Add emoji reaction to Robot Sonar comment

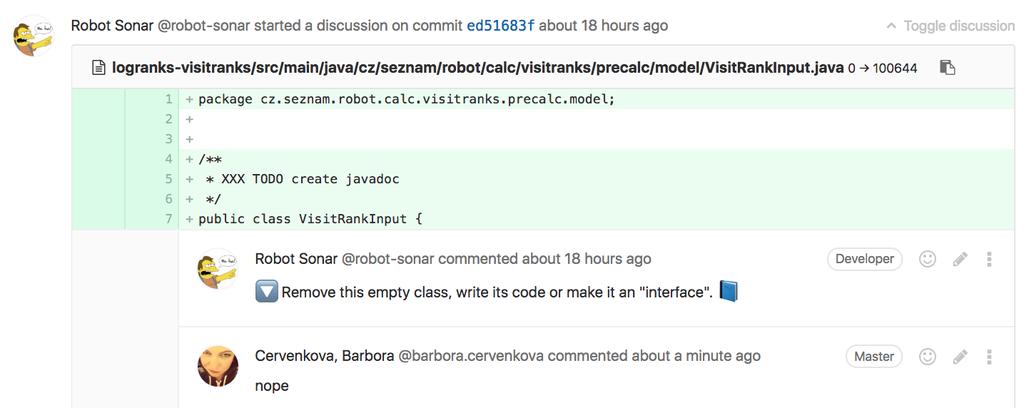927,259
